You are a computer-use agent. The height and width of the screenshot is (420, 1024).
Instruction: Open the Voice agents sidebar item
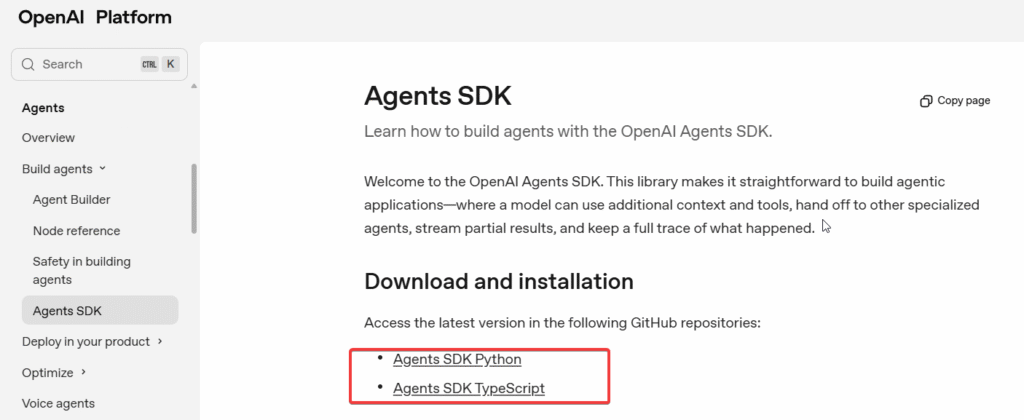58,404
